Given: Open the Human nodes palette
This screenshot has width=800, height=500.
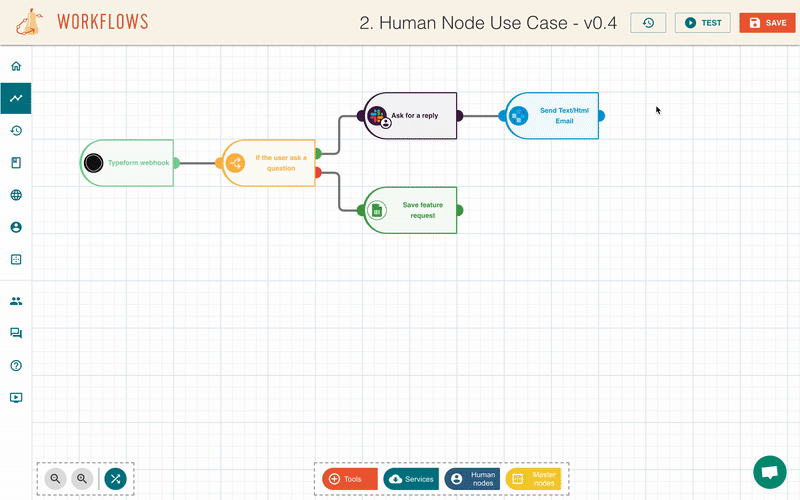Looking at the screenshot, I should point(472,479).
